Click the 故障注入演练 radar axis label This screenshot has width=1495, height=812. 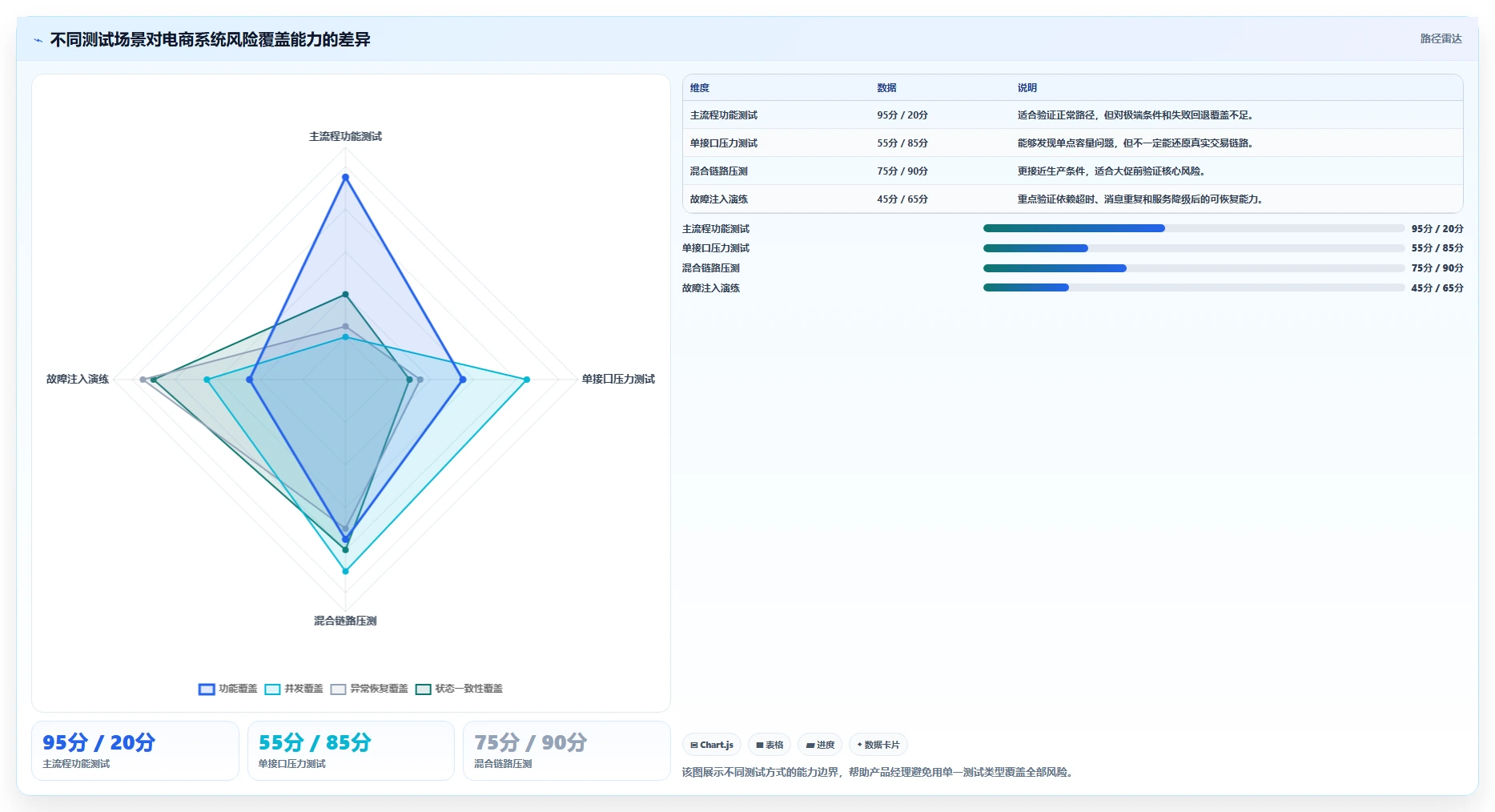point(78,380)
